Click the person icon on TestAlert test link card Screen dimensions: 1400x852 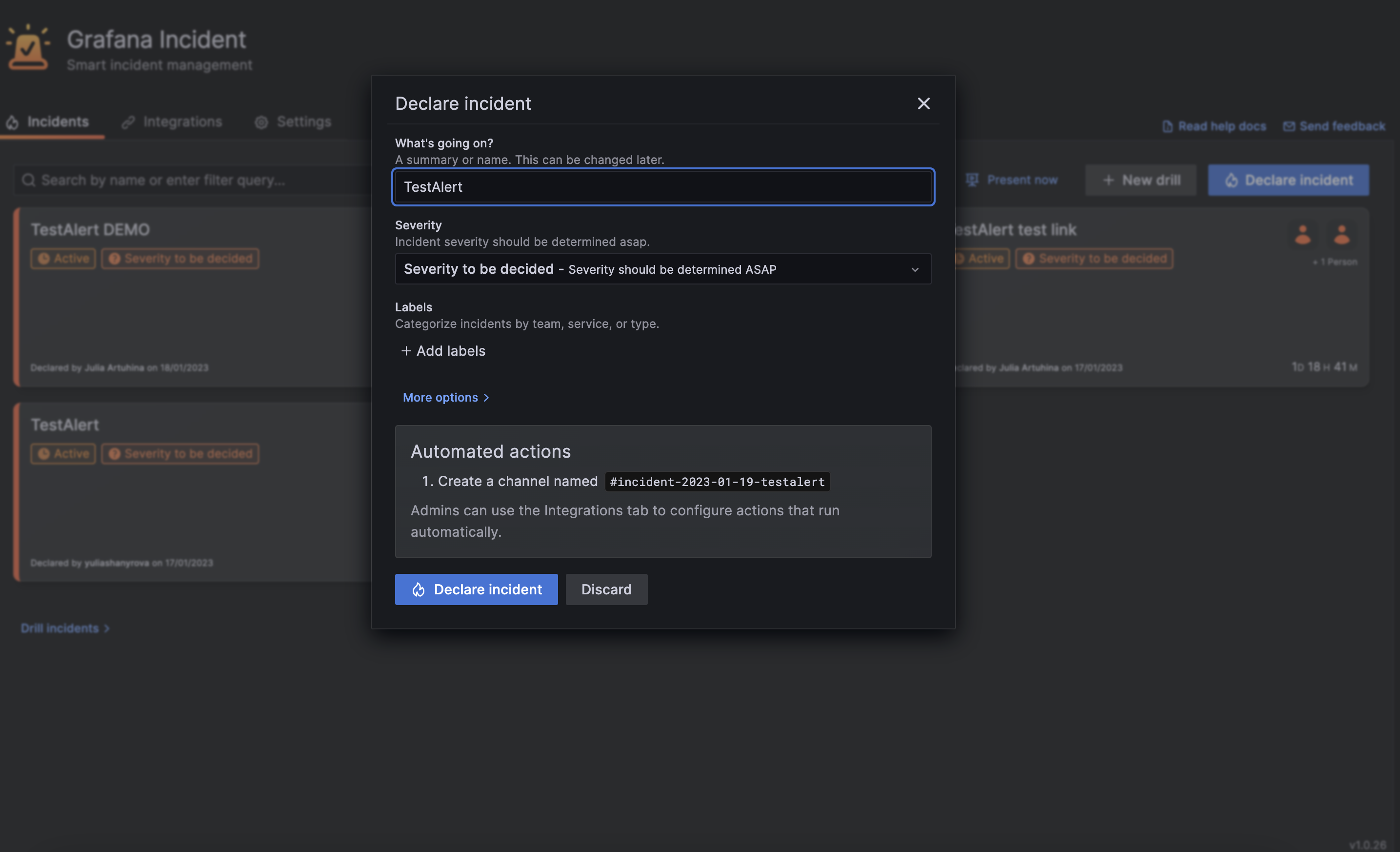coord(1303,234)
